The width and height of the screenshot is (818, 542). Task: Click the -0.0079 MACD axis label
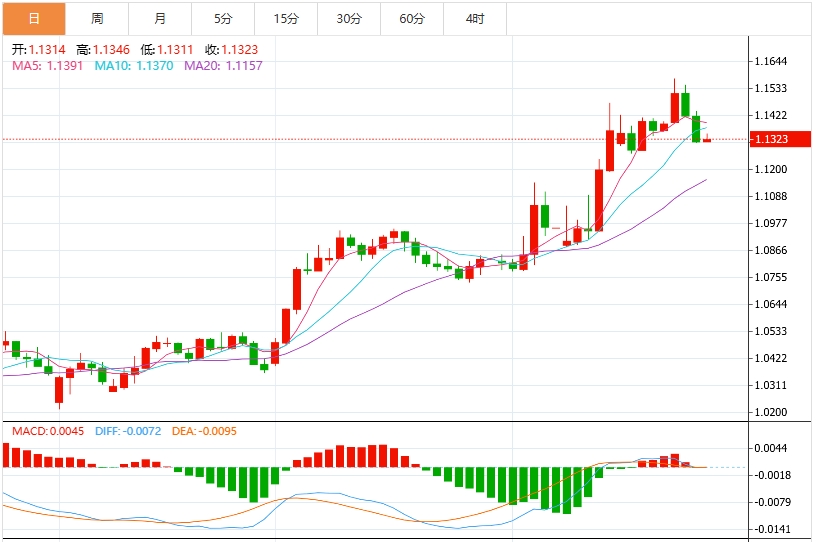click(x=772, y=502)
